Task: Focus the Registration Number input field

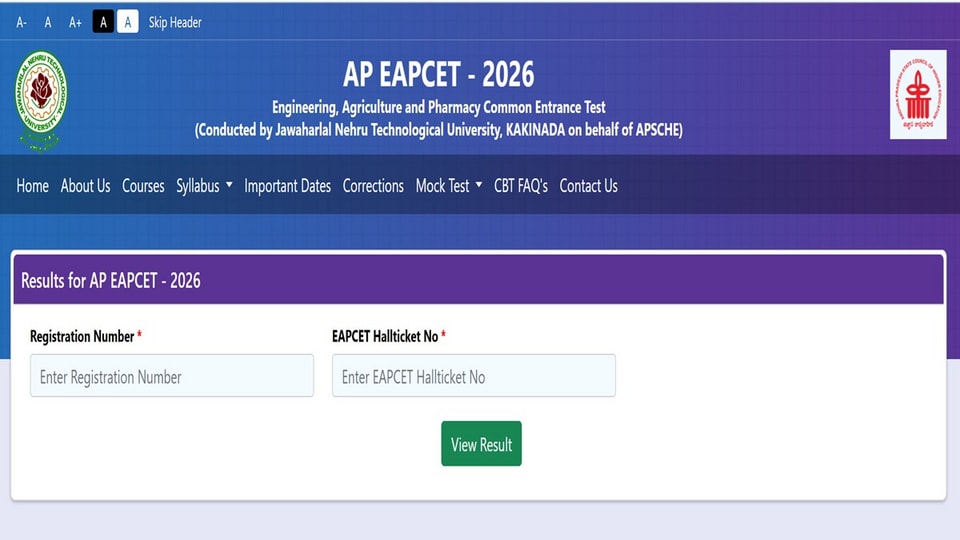Action: [x=172, y=375]
